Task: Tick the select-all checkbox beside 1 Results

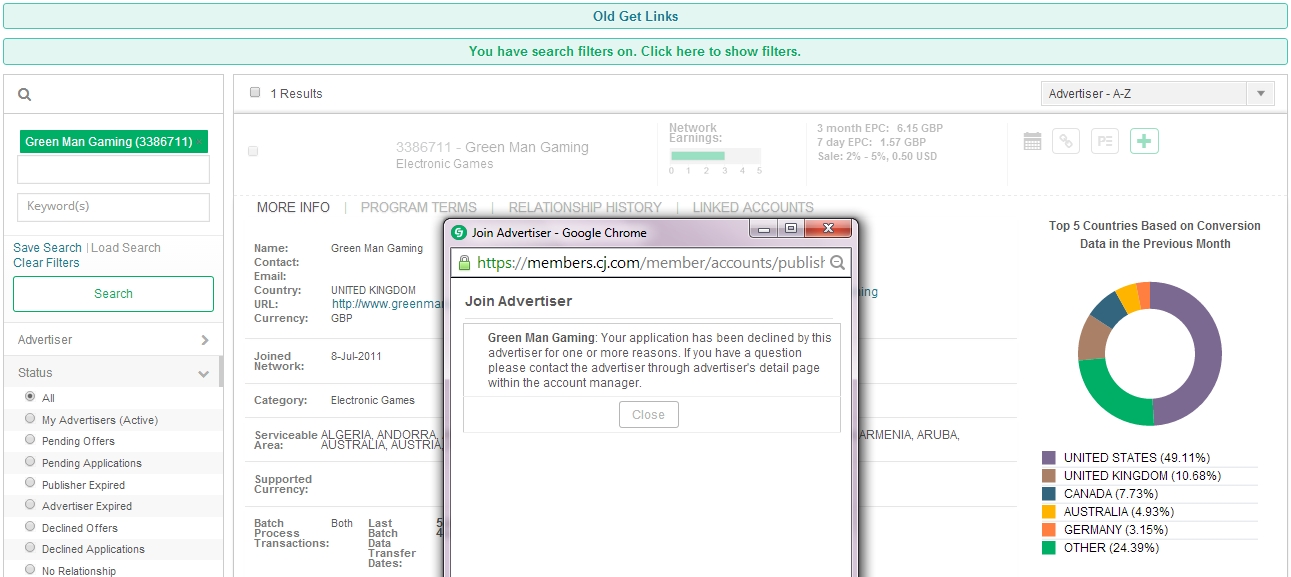Action: 255,92
